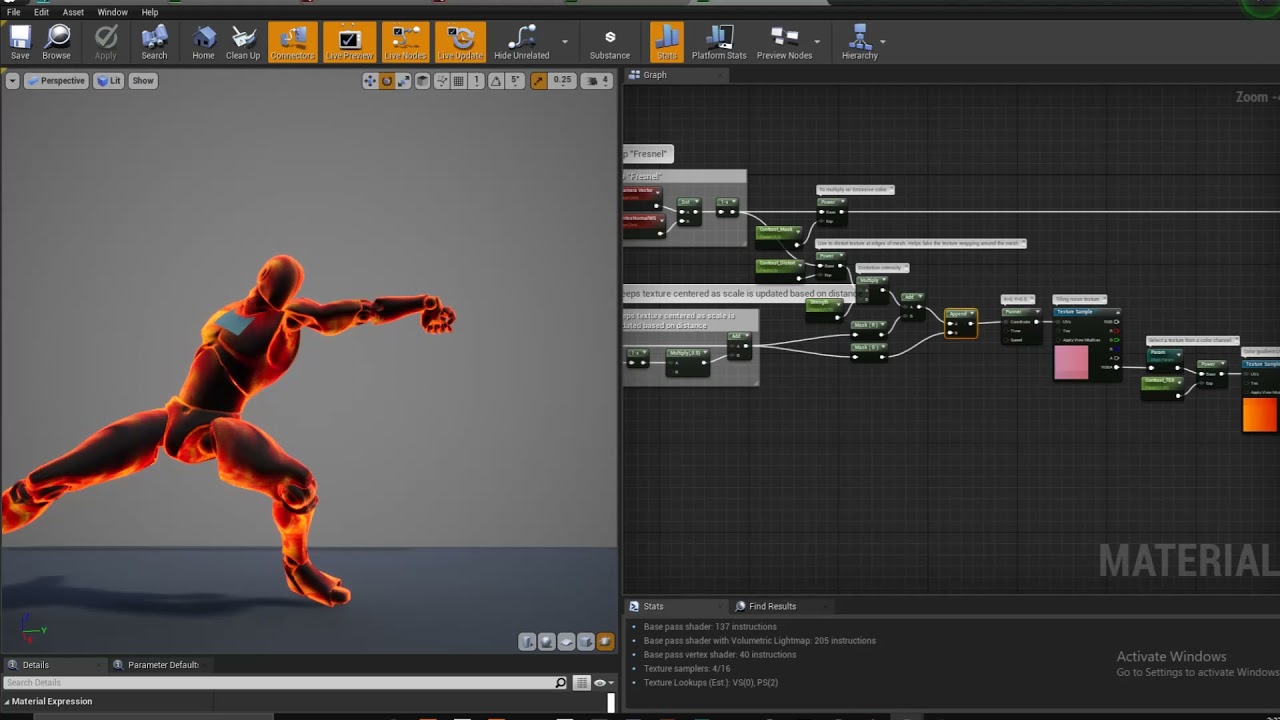The width and height of the screenshot is (1280, 720).
Task: Toggle Live Preview in the toolbar
Action: coord(350,42)
